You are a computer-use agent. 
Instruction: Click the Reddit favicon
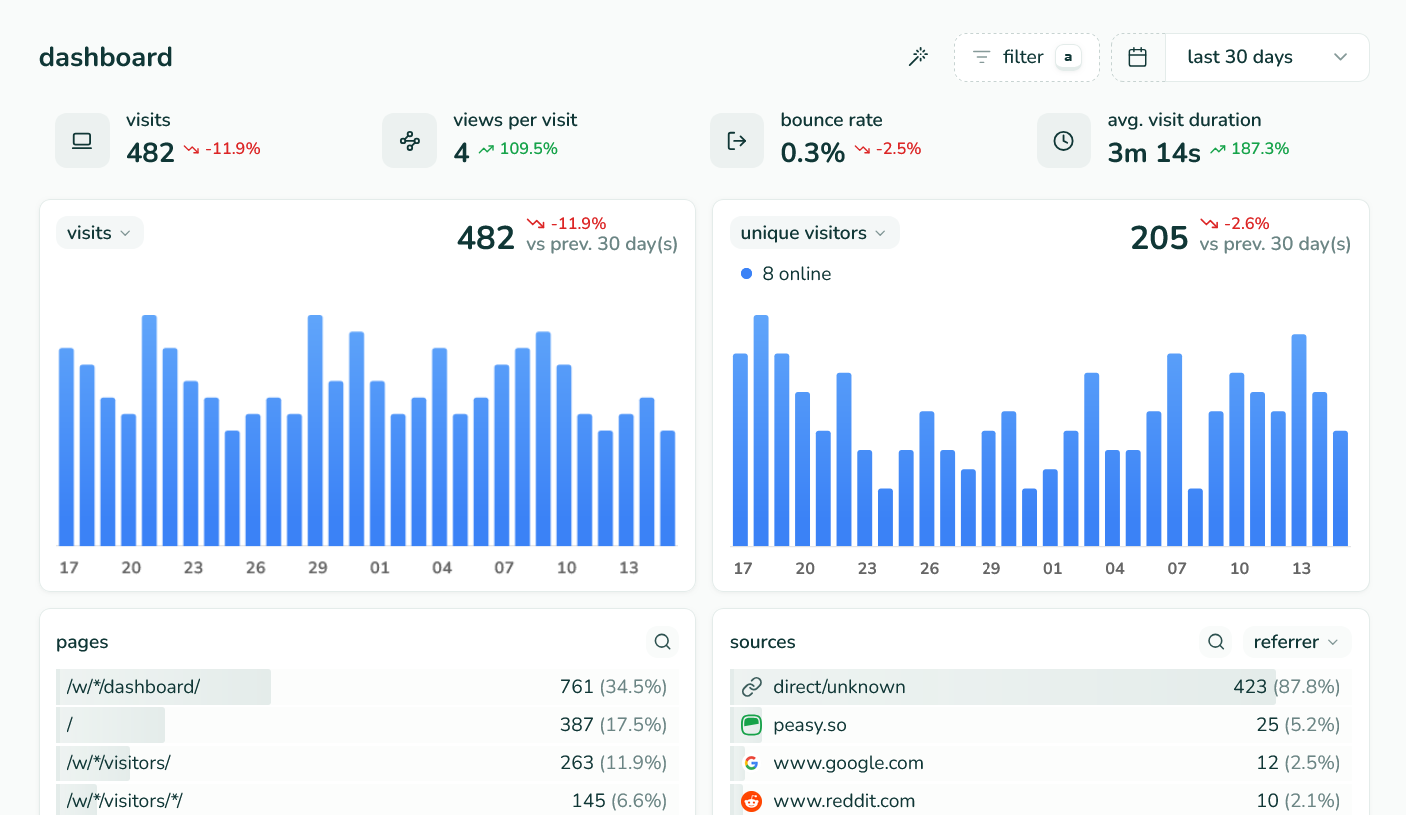[752, 801]
